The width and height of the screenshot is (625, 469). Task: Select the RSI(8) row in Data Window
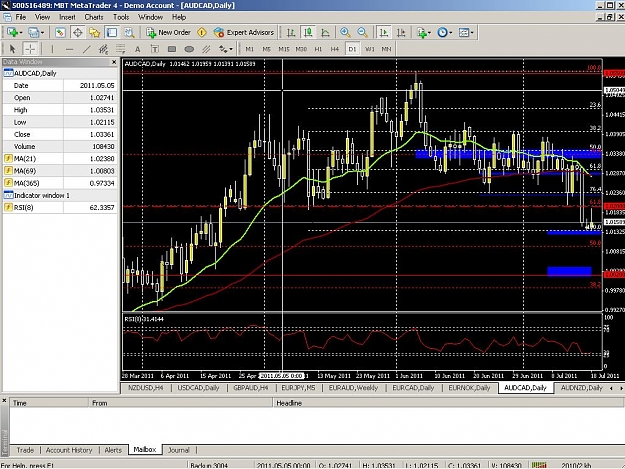(60, 208)
